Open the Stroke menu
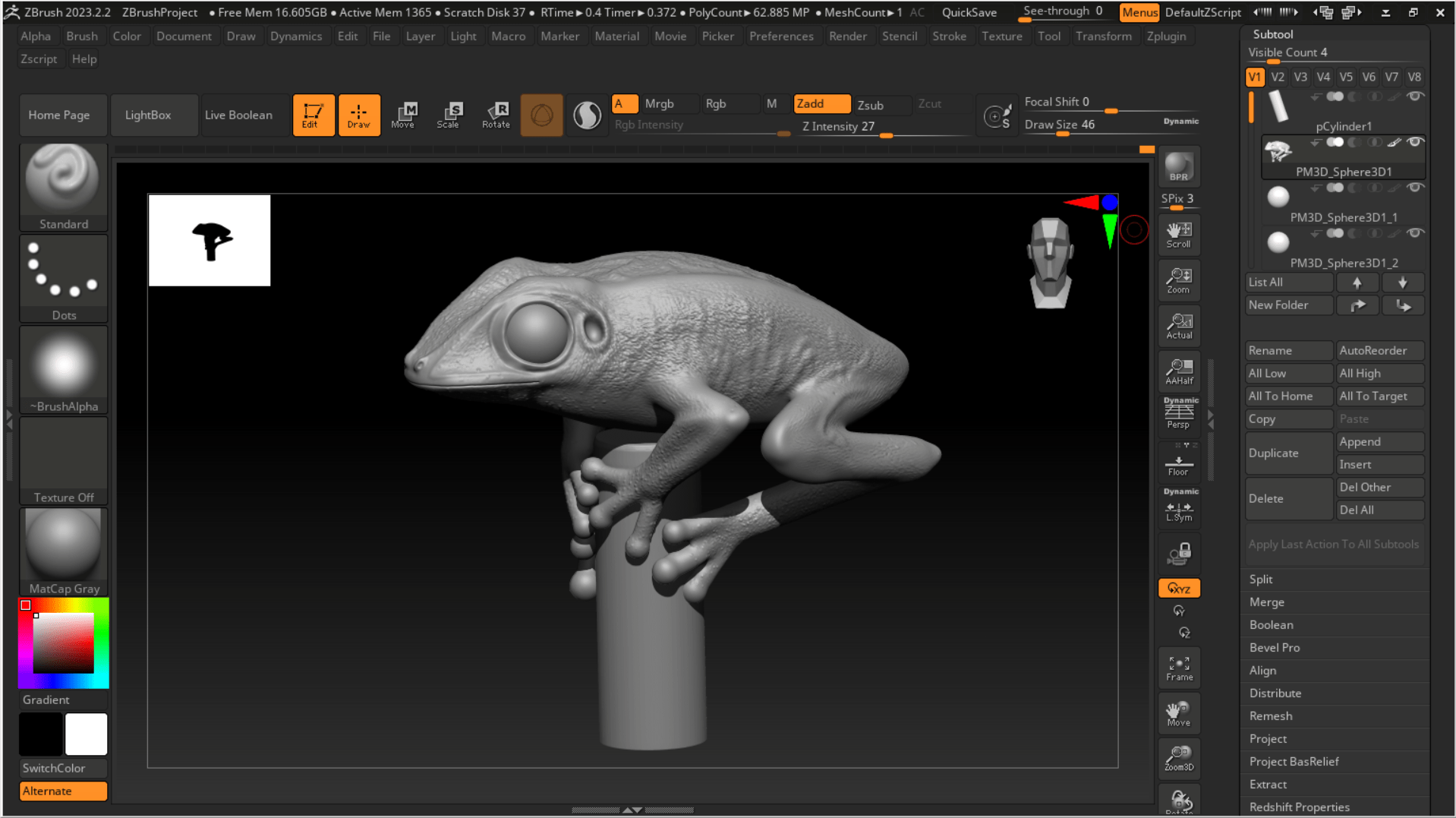Image resolution: width=1456 pixels, height=818 pixels. click(x=949, y=36)
